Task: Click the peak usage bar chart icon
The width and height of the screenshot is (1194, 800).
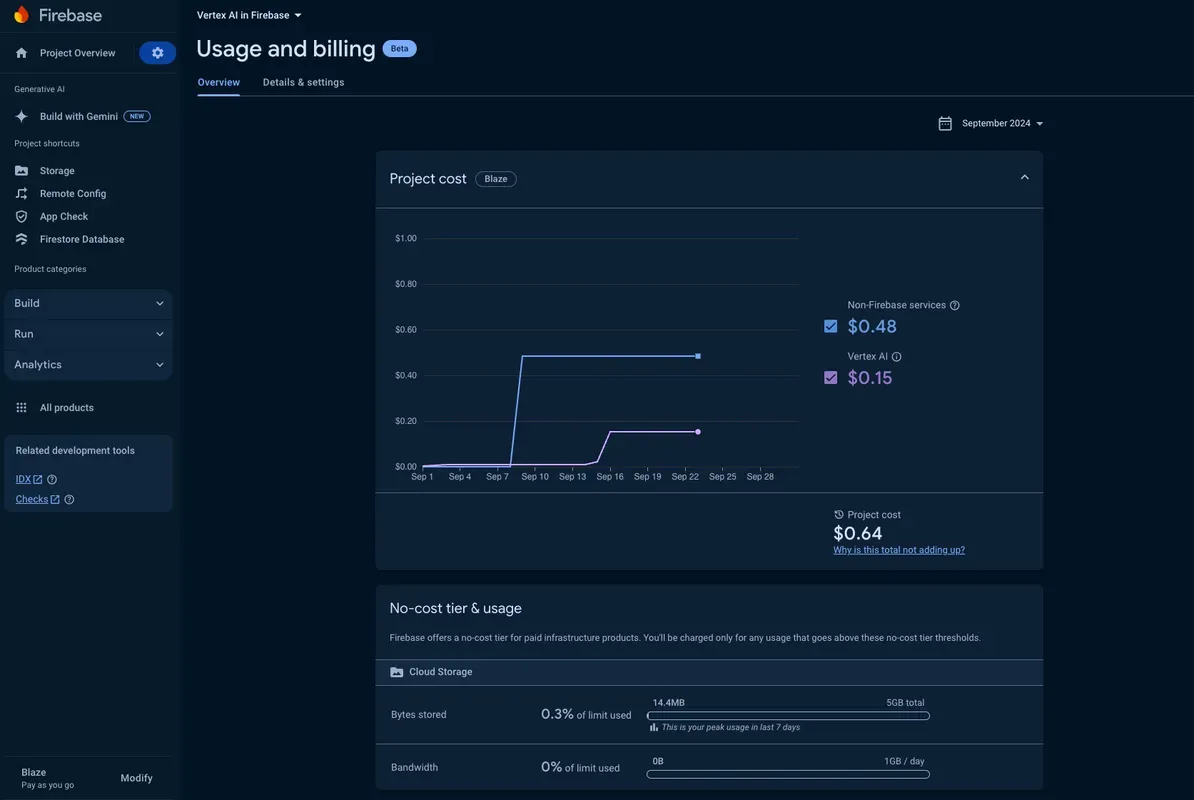Action: point(653,728)
